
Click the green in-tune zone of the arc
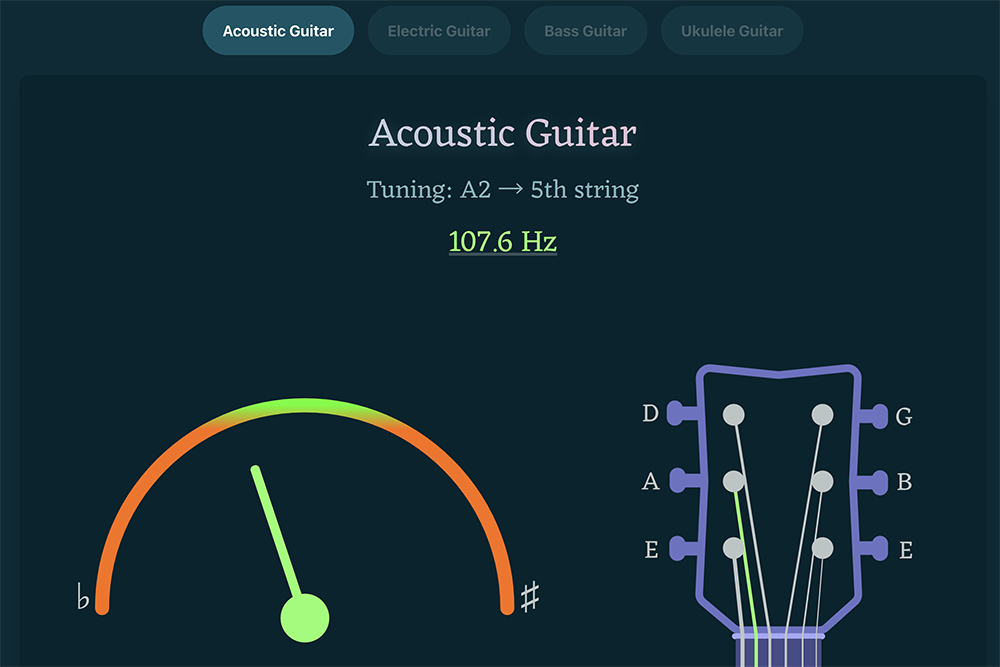[305, 405]
